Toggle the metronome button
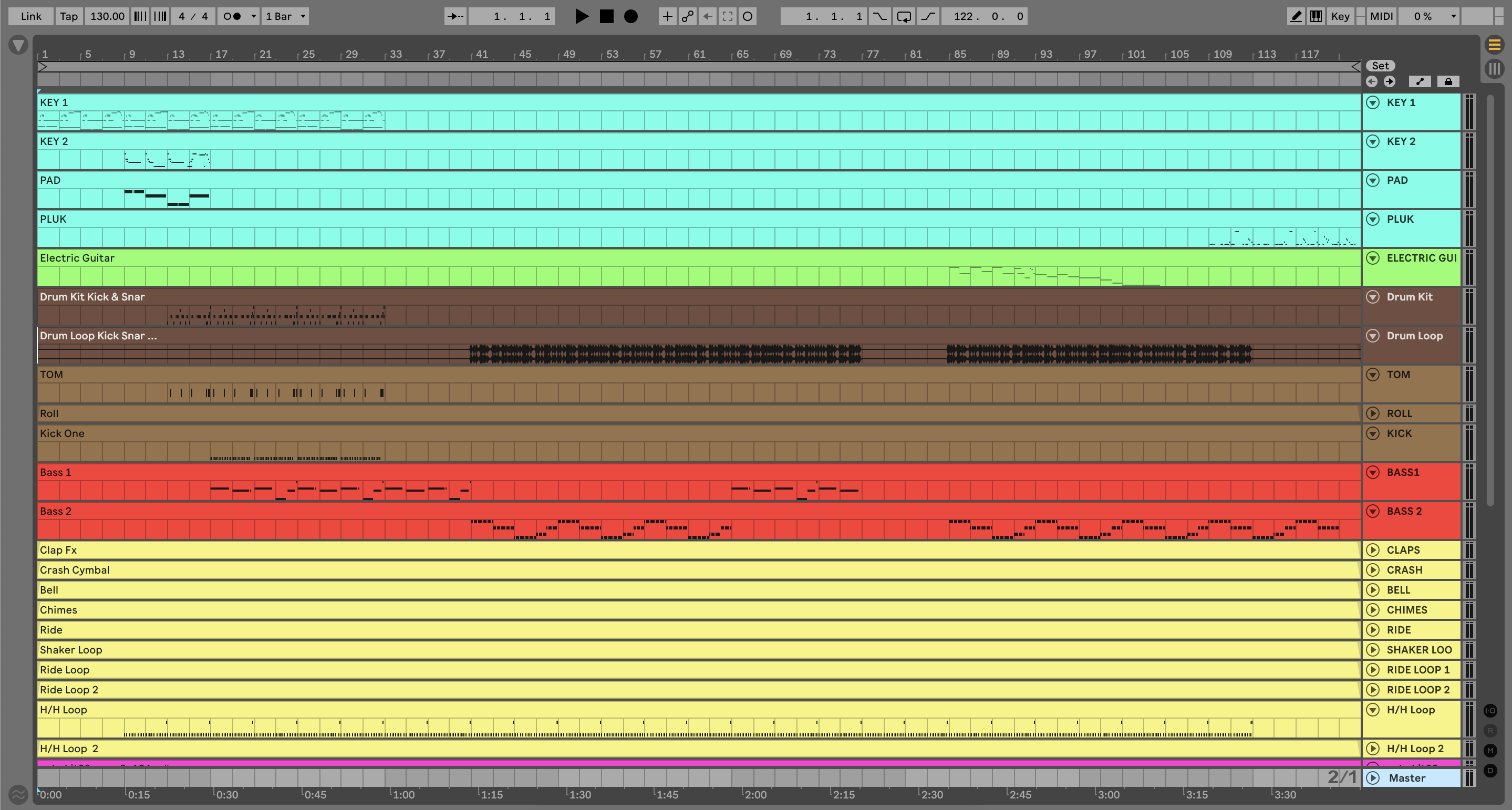The height and width of the screenshot is (810, 1512). point(232,16)
